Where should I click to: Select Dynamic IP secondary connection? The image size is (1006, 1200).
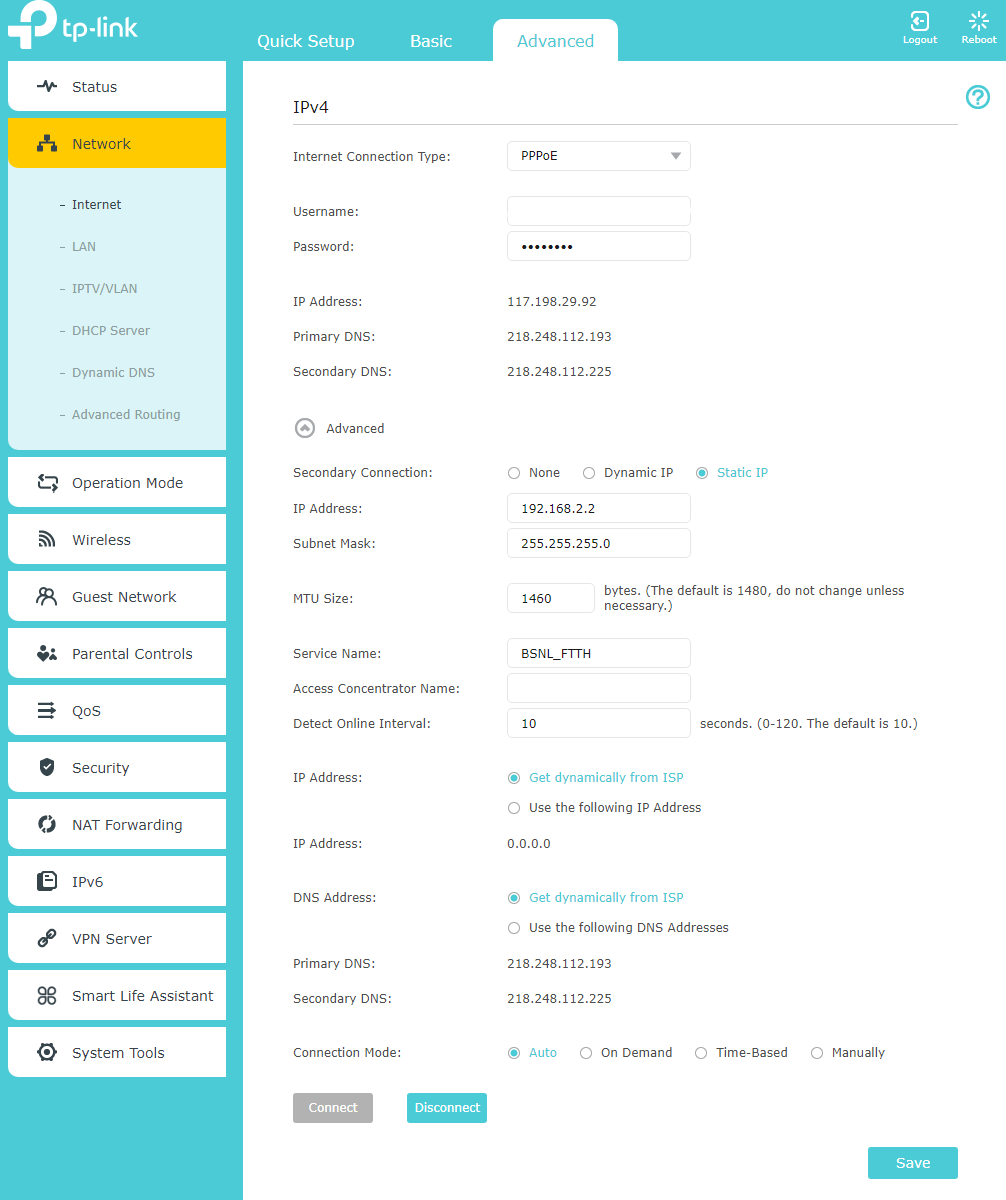589,473
